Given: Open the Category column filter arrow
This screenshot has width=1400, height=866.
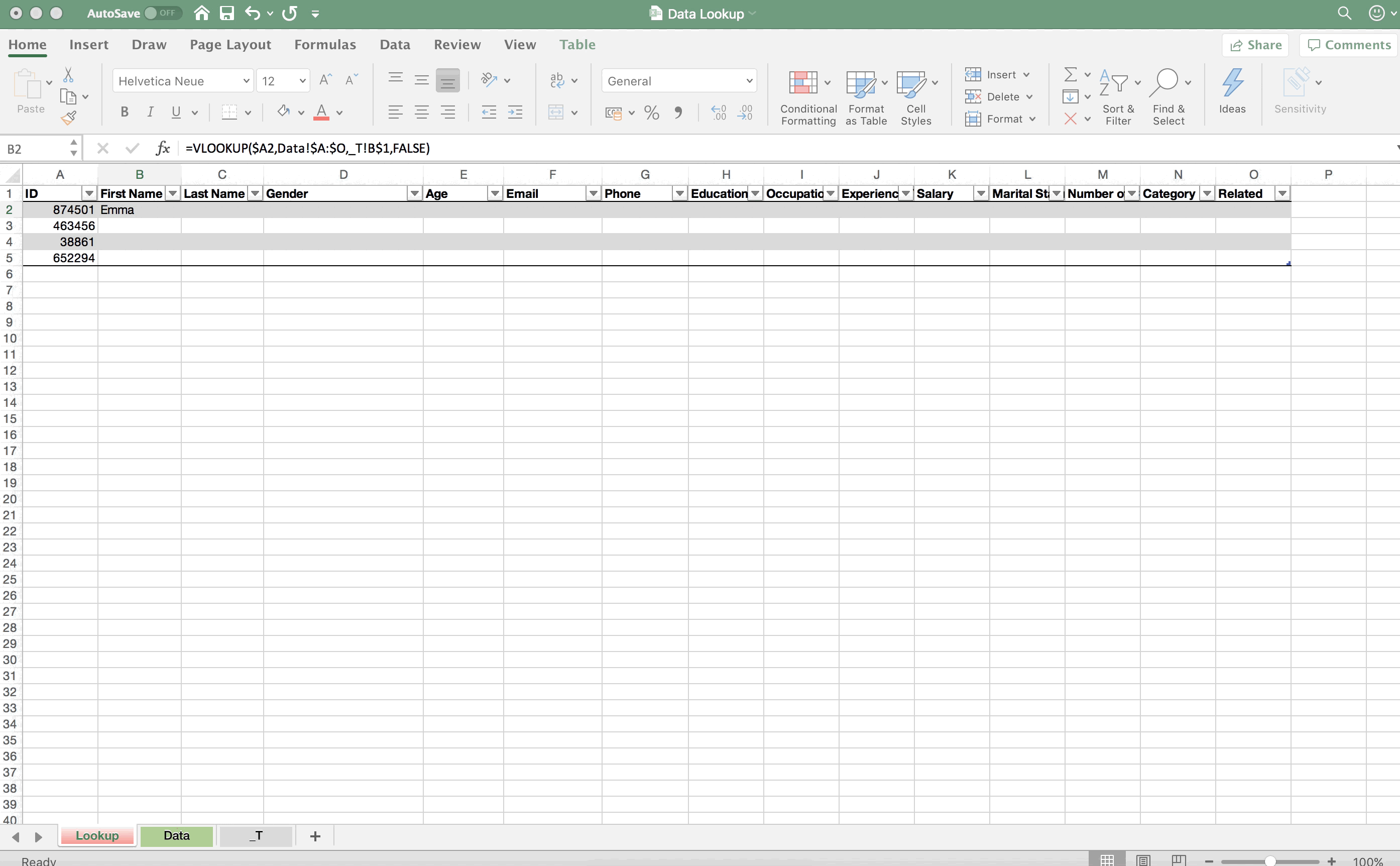Looking at the screenshot, I should pyautogui.click(x=1207, y=193).
